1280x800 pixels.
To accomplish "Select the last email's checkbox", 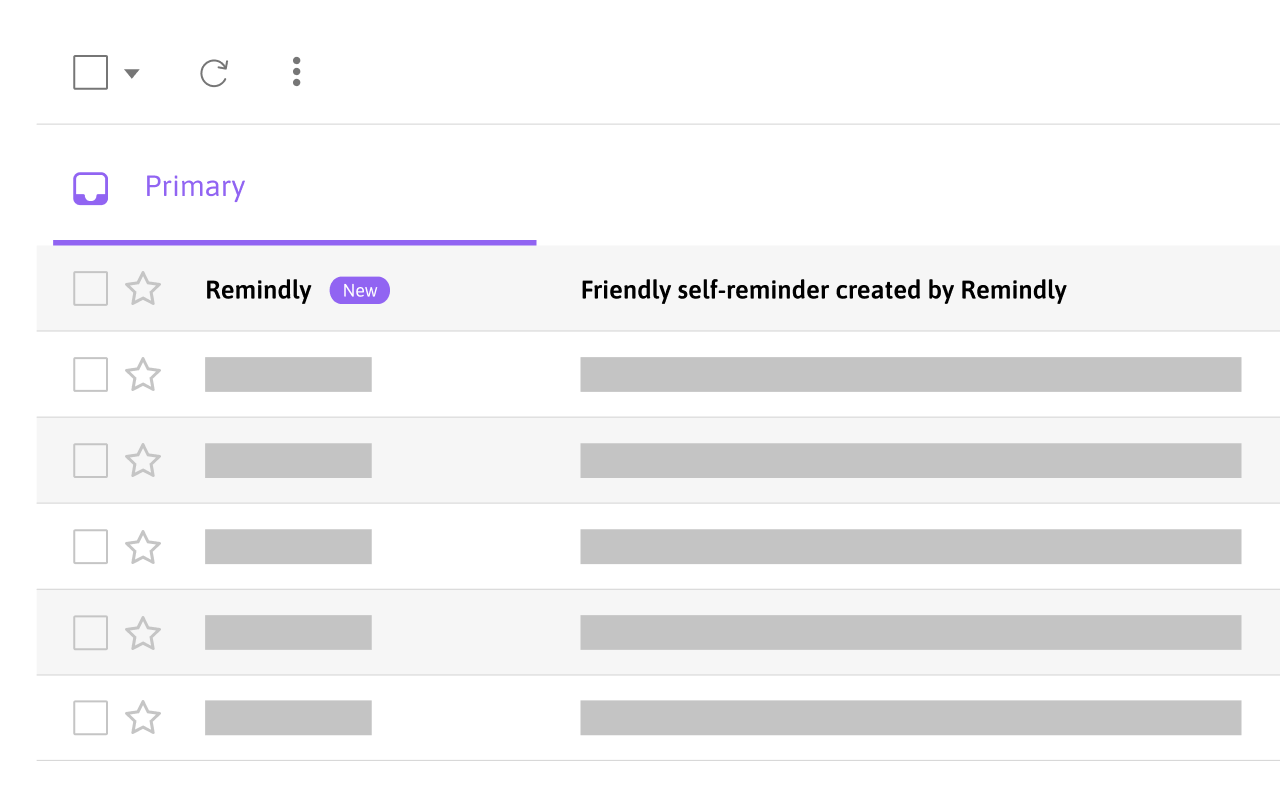I will 90,717.
